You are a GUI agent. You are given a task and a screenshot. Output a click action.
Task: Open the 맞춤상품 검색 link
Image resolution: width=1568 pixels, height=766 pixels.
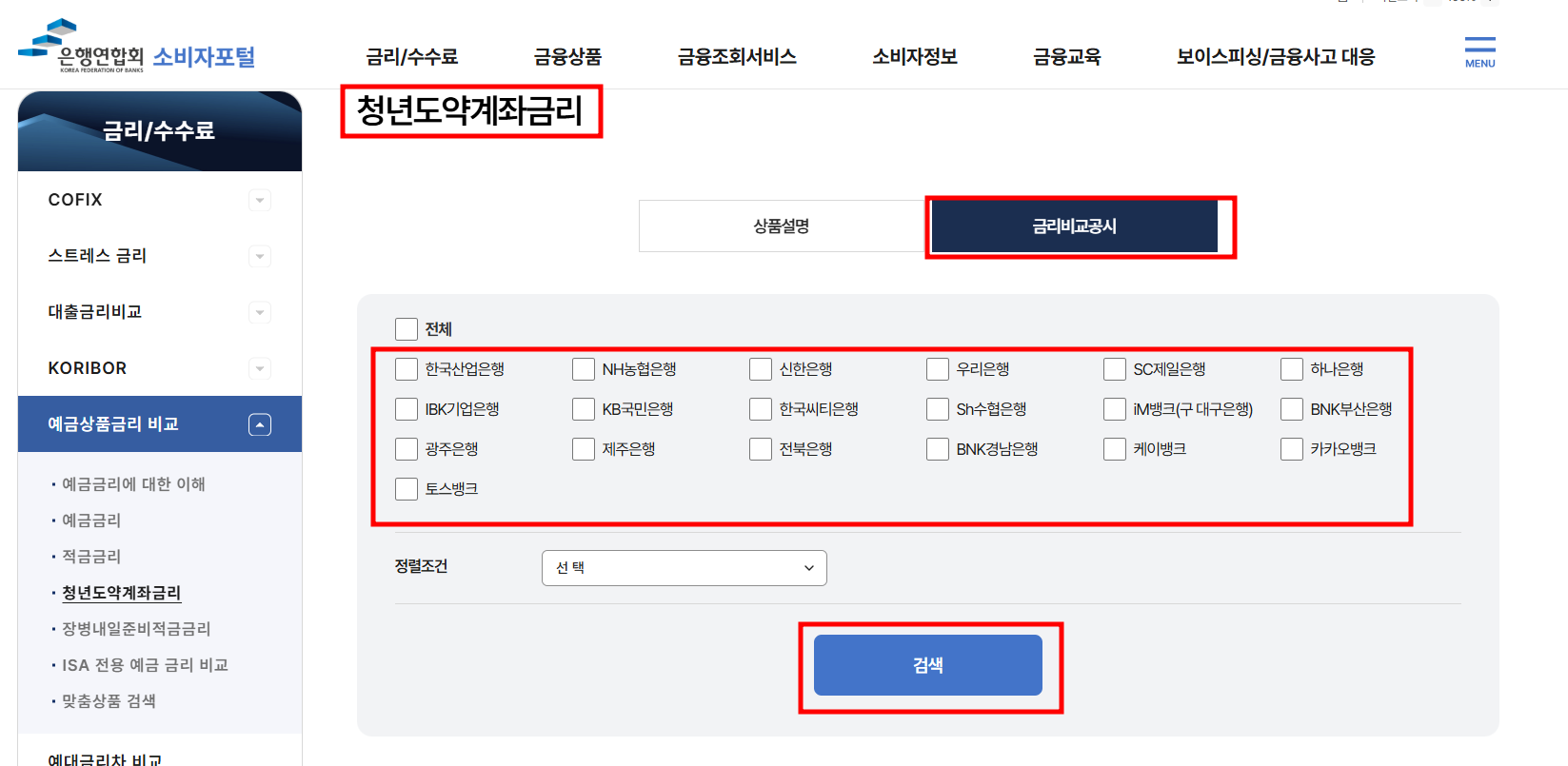coord(109,701)
